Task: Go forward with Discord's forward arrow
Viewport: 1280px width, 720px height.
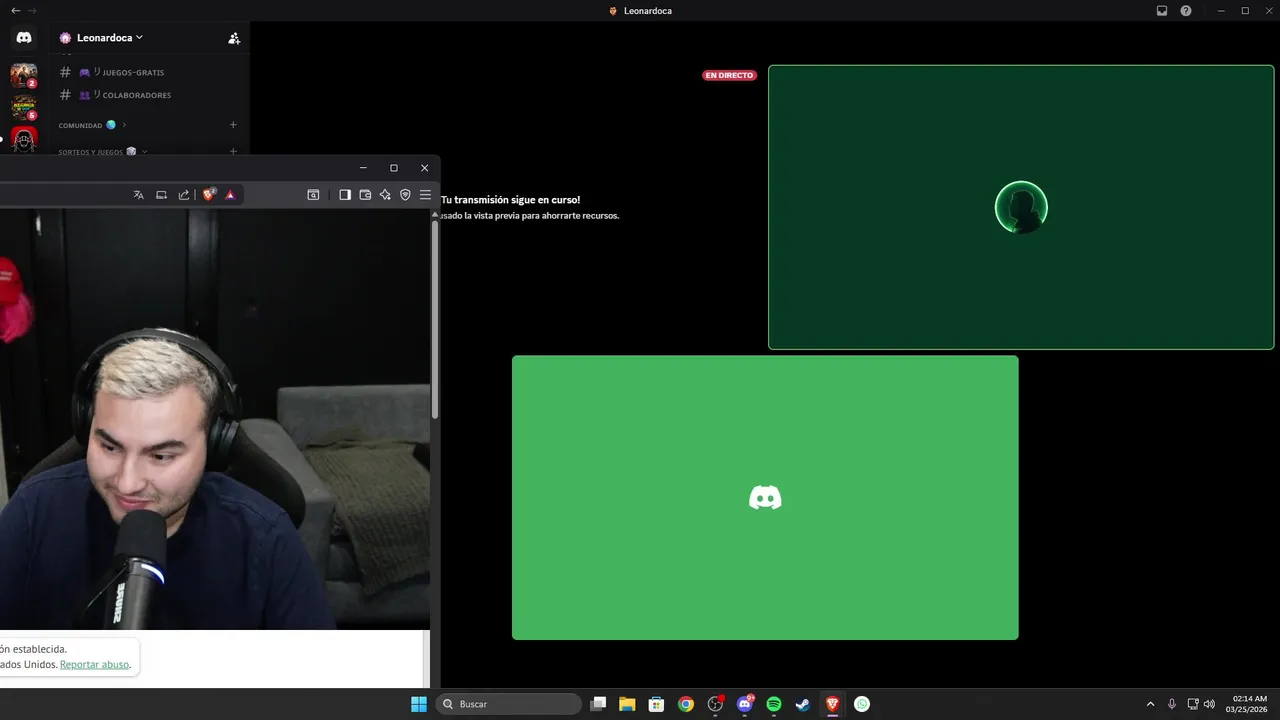Action: pos(32,10)
